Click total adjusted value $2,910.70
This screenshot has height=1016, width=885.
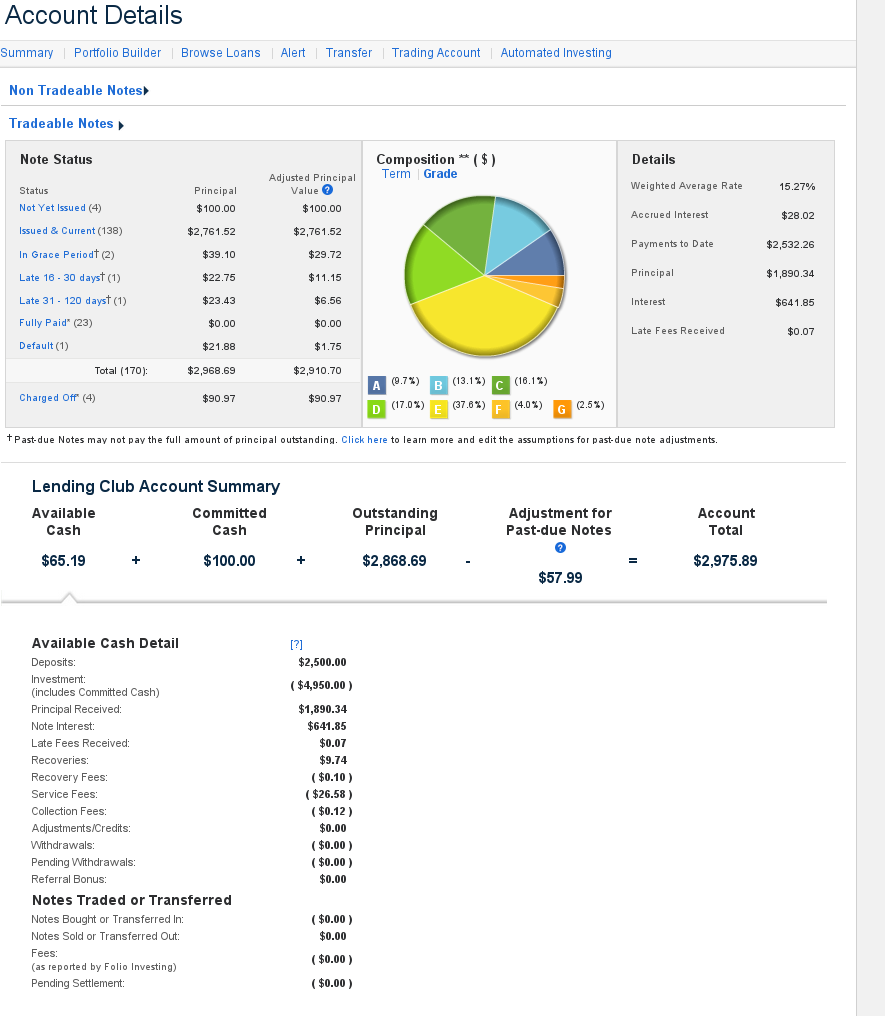tap(317, 371)
